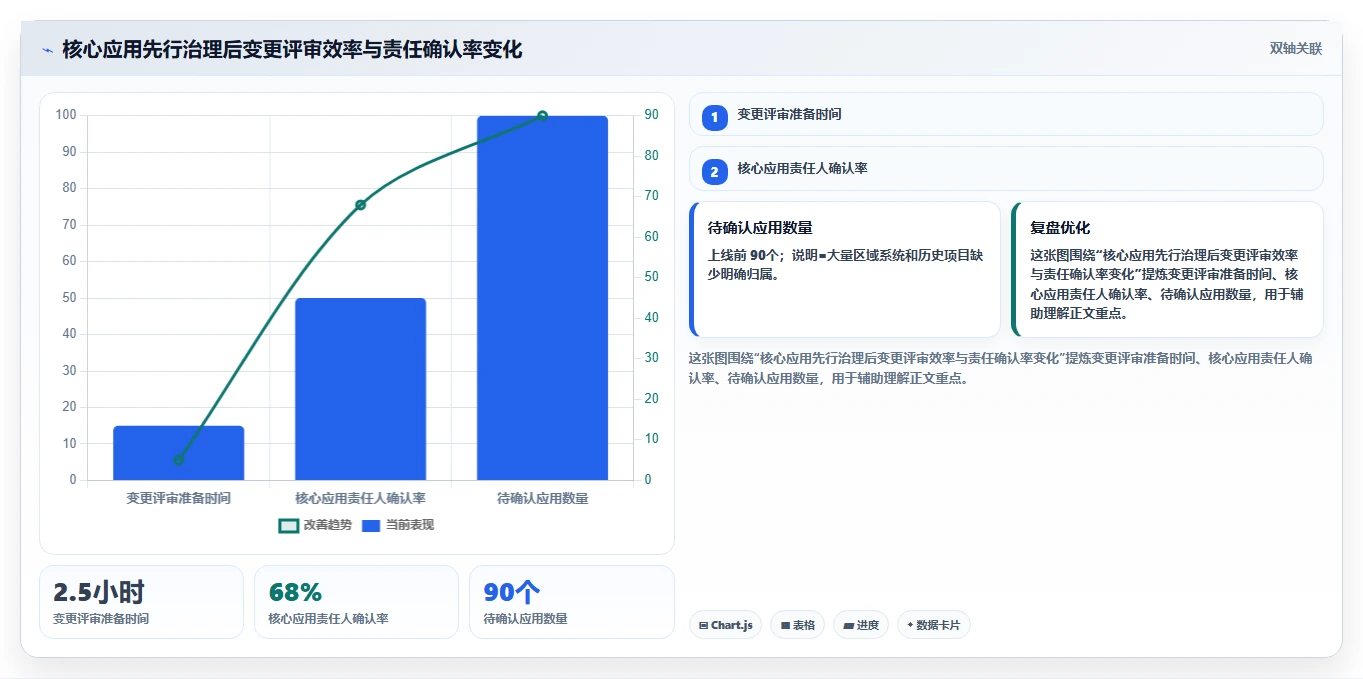The width and height of the screenshot is (1363, 679).
Task: Click the blue bar for 变更评审准备时间
Action: coord(179,453)
